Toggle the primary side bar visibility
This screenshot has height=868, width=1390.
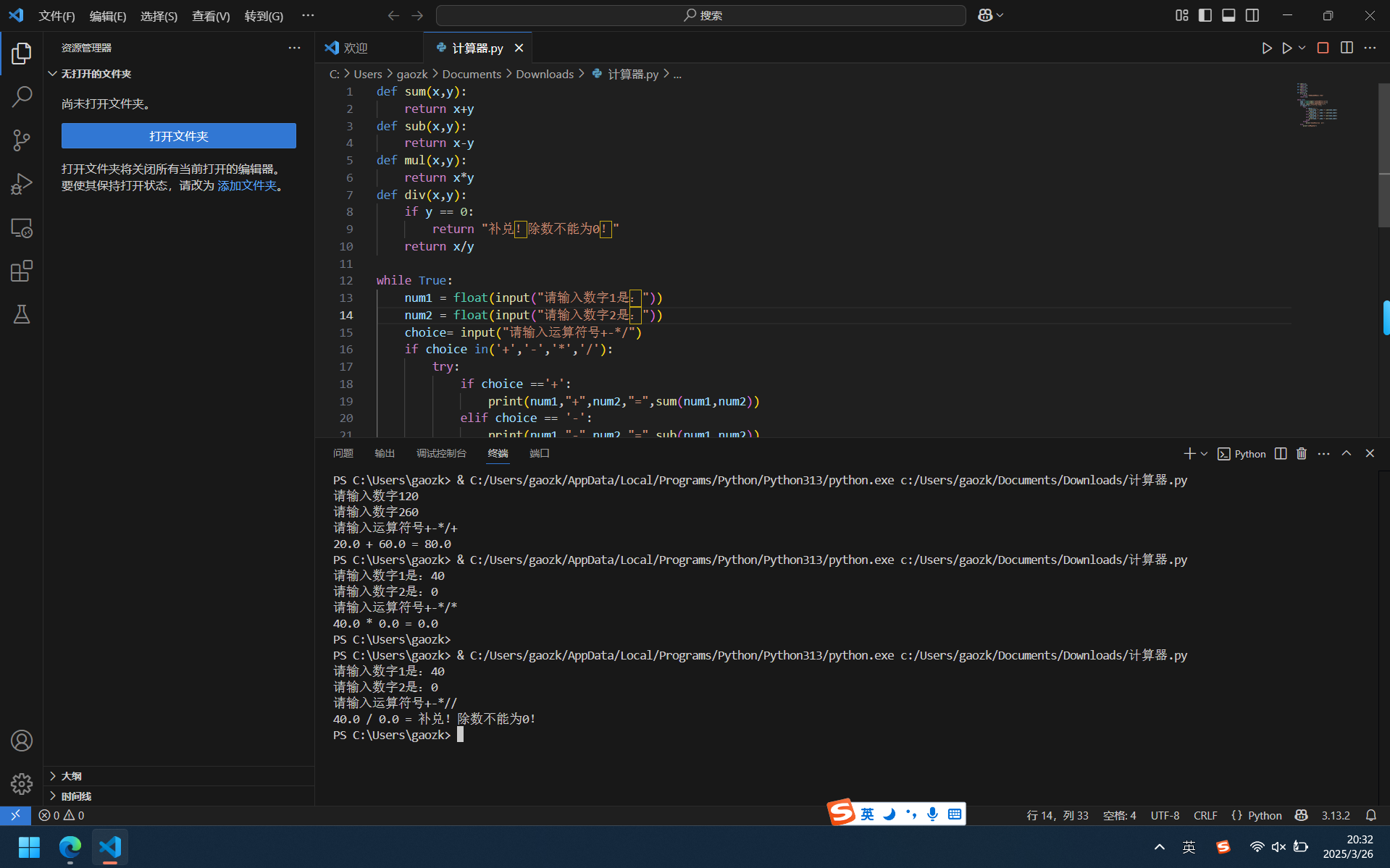point(1205,15)
